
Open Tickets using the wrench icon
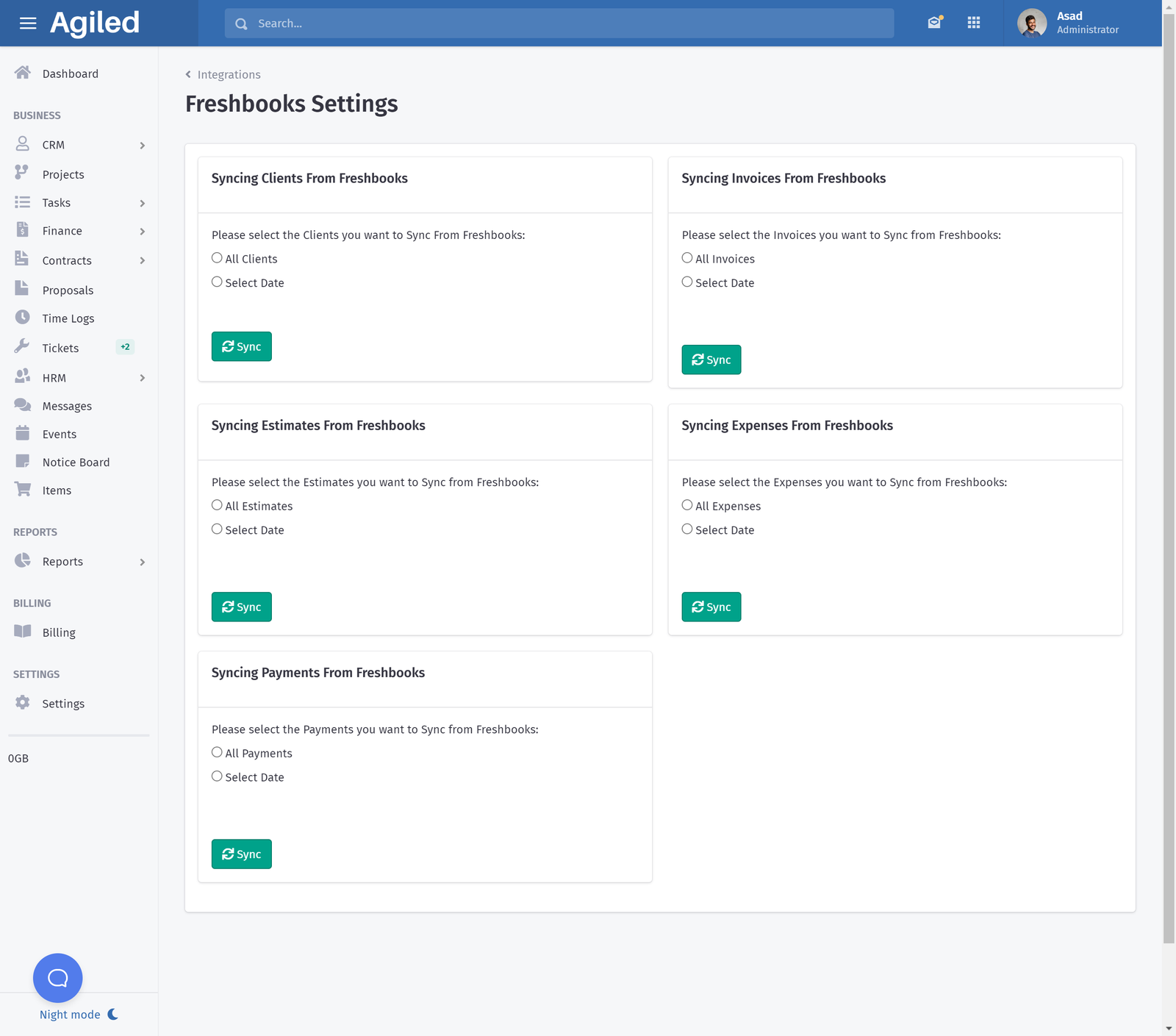[22, 347]
